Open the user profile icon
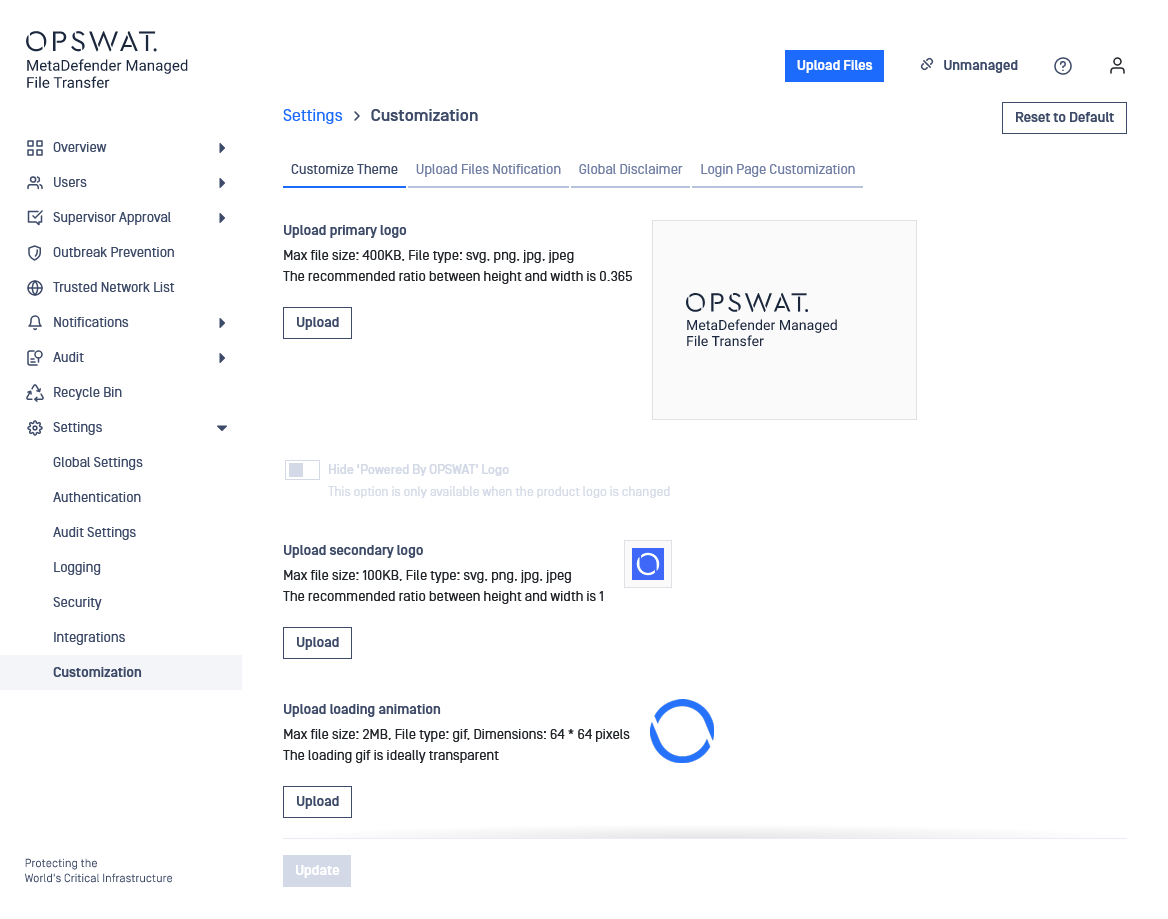Screen dimensions: 1168x919 click(x=1117, y=66)
